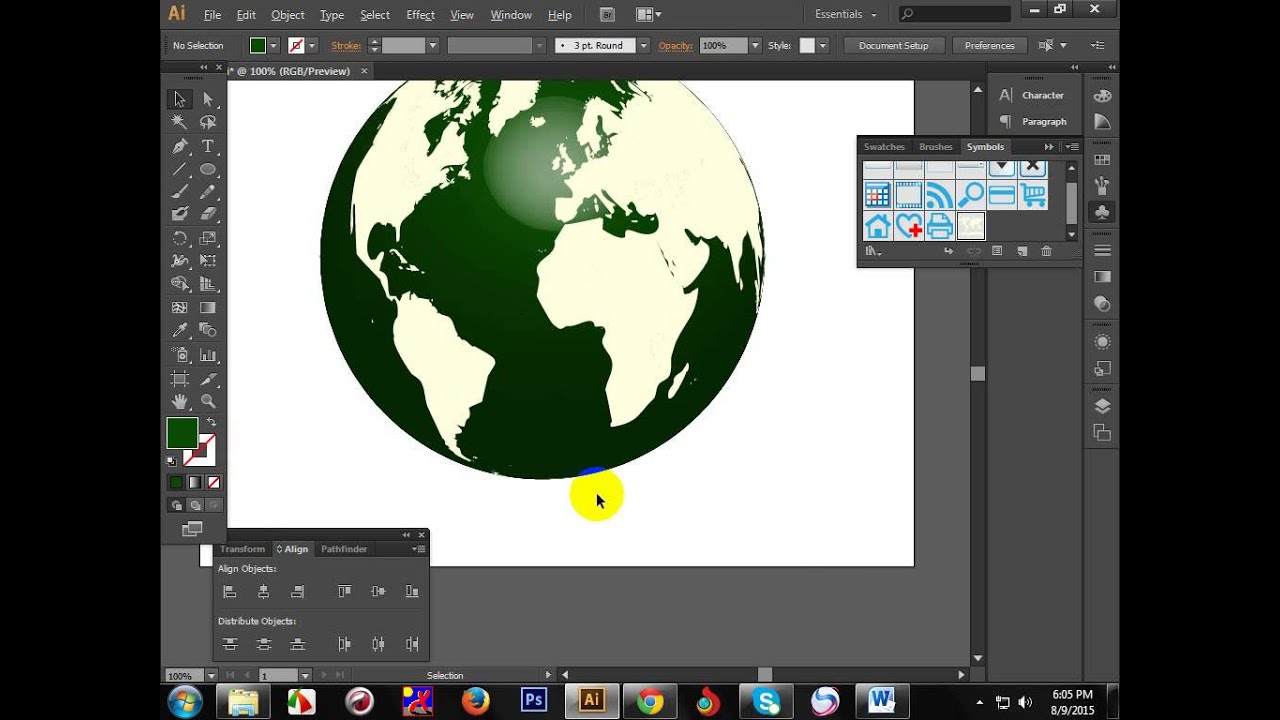Image resolution: width=1280 pixels, height=720 pixels.
Task: Click Horizontal Align Left in Align panel
Action: coord(229,592)
